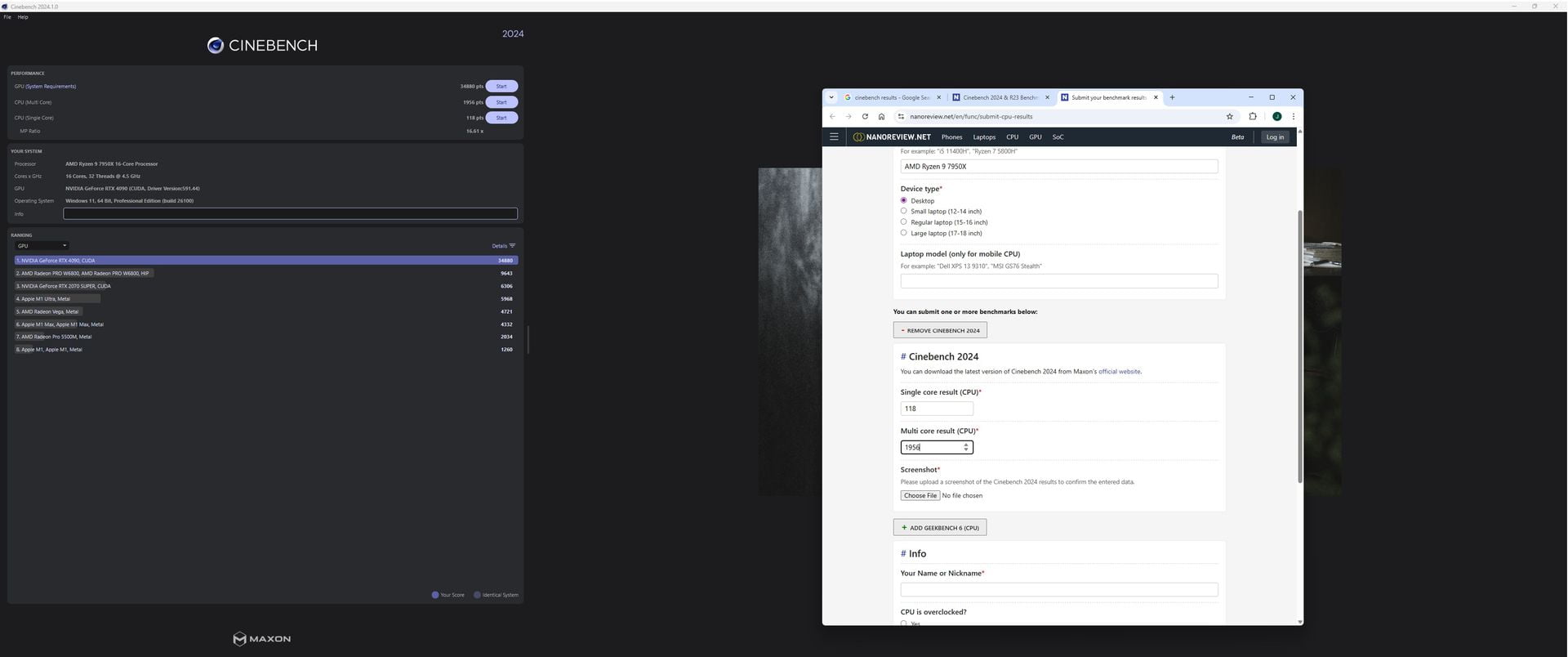Bookmark this page with star icon

click(x=1229, y=116)
